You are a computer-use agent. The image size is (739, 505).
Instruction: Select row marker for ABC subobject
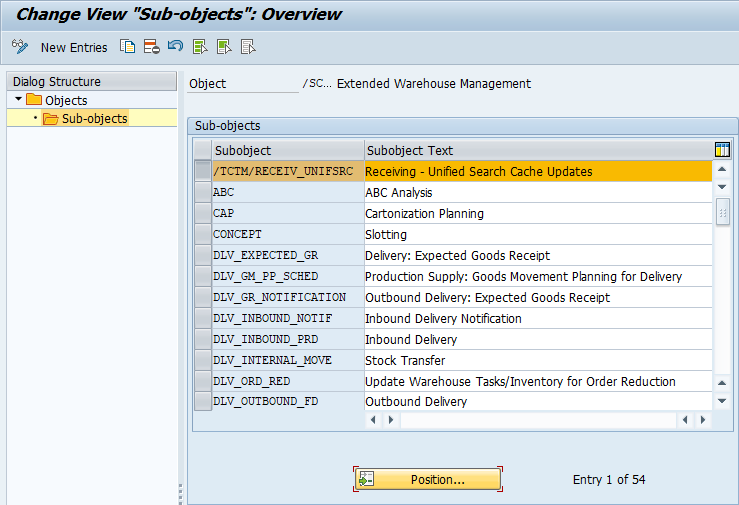click(x=202, y=193)
